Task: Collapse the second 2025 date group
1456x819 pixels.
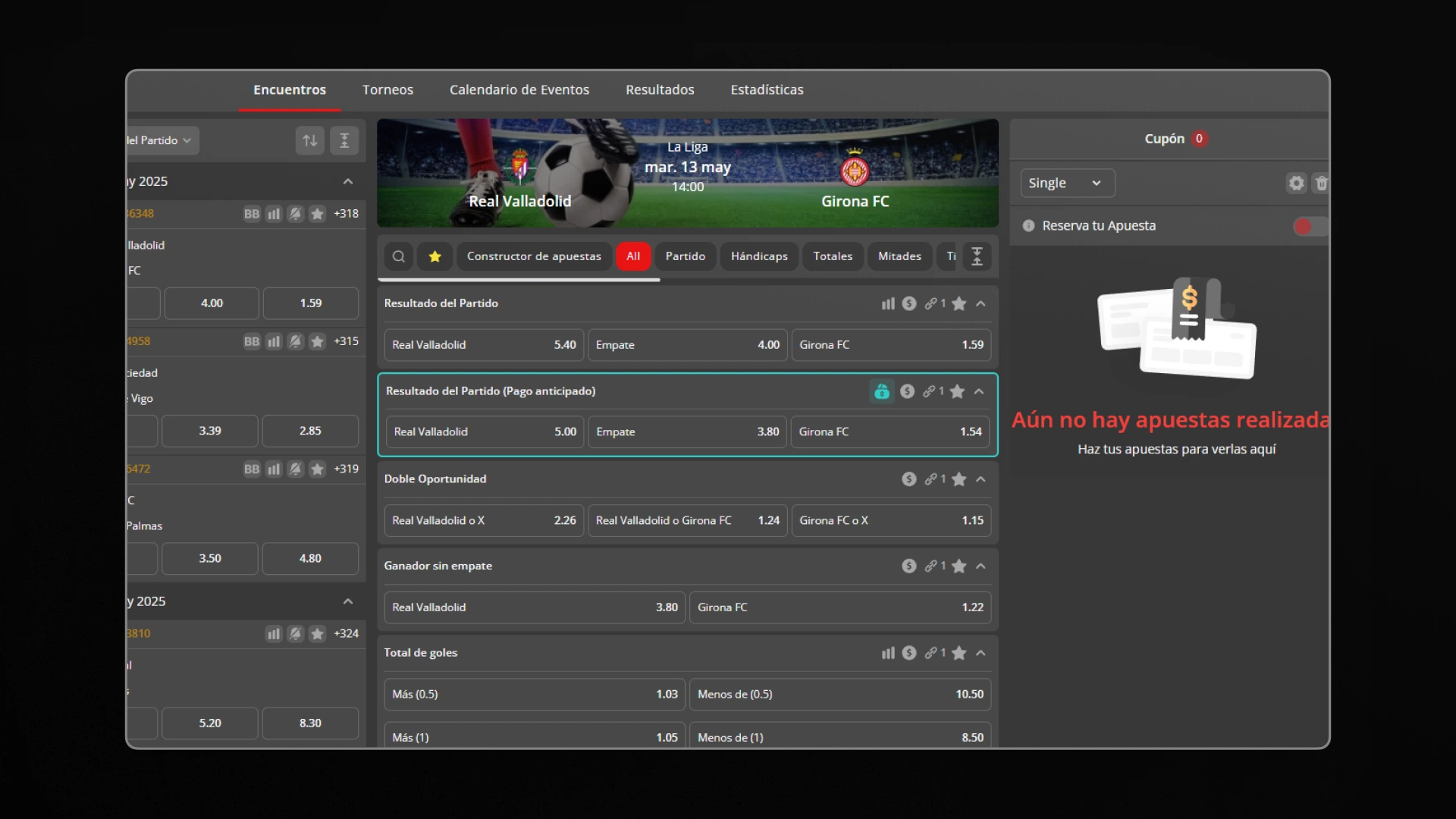Action: [x=348, y=601]
